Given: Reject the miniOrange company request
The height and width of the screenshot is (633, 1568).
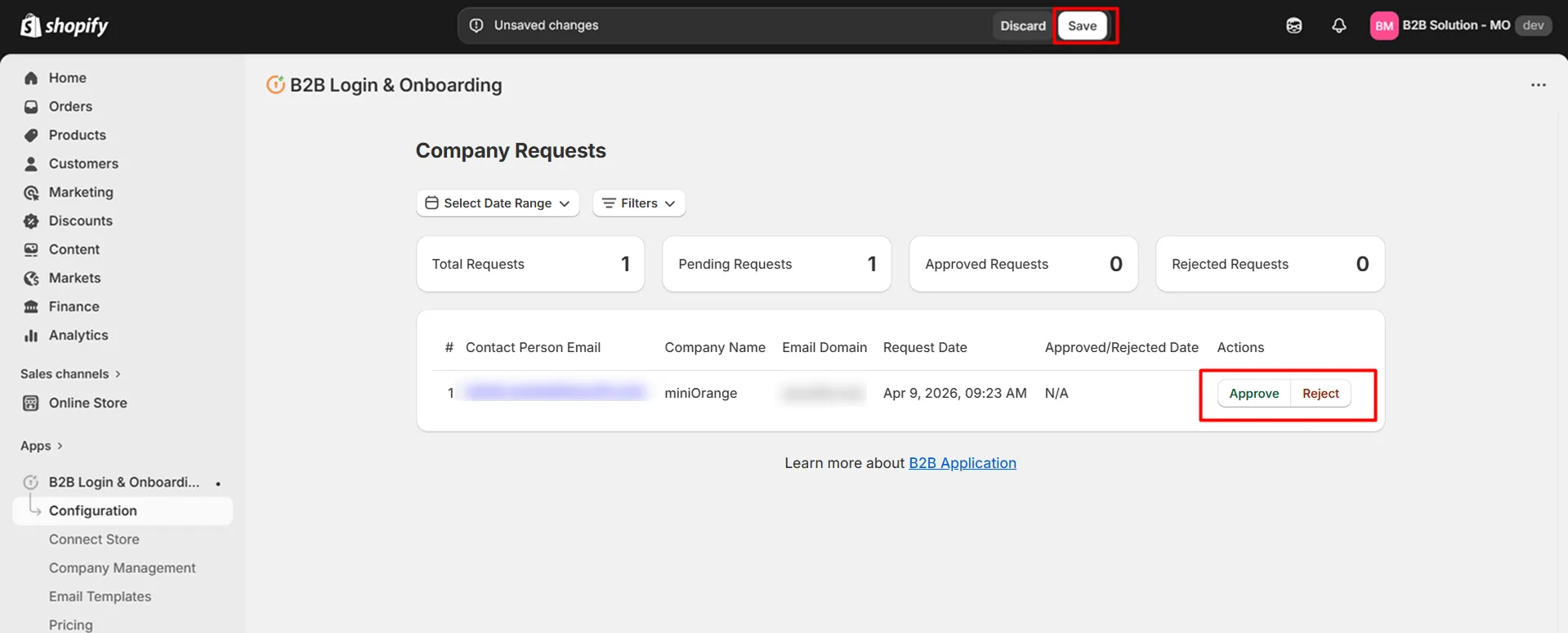Looking at the screenshot, I should 1320,394.
